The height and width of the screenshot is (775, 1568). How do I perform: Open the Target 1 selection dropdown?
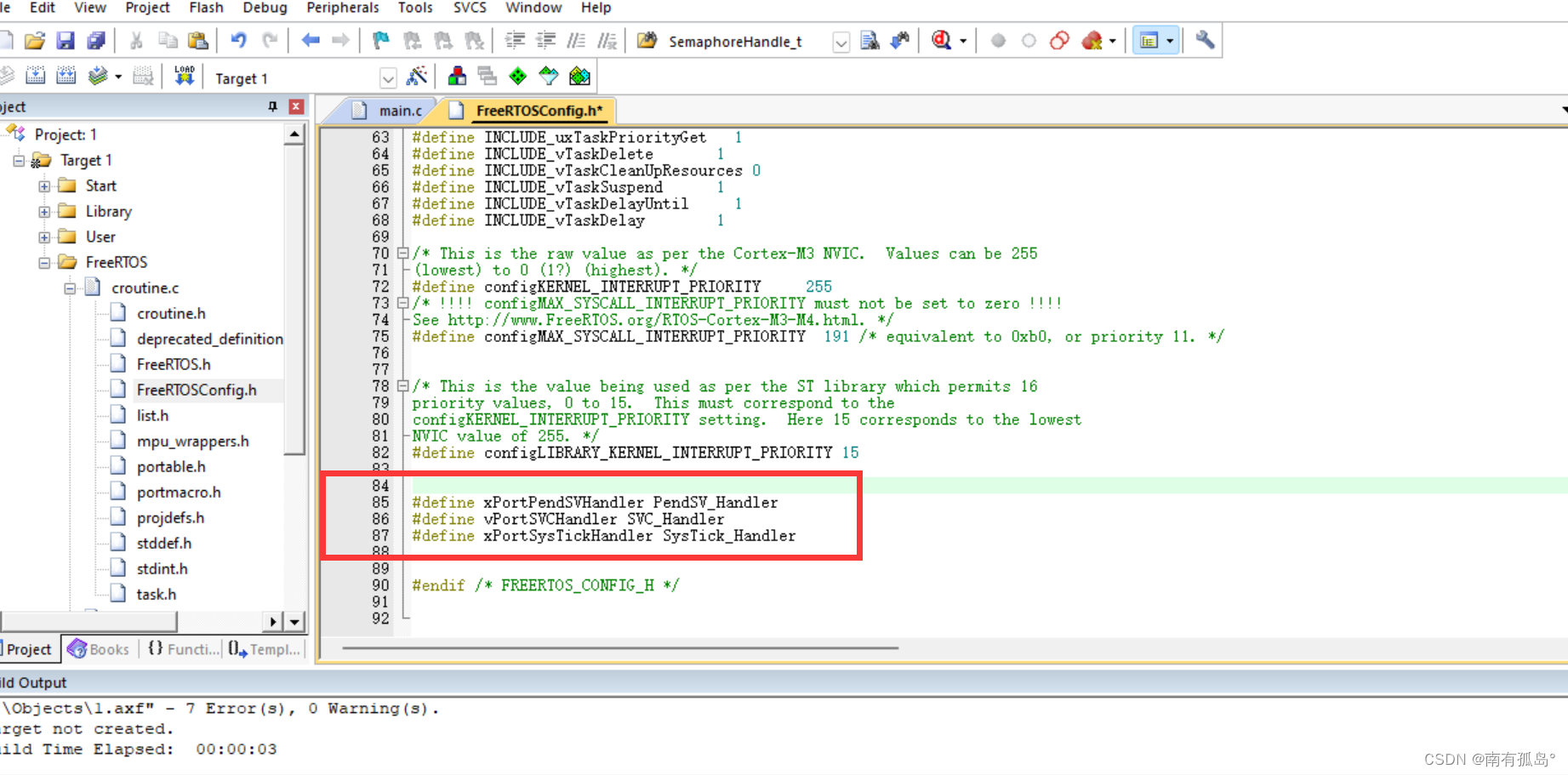pos(388,77)
